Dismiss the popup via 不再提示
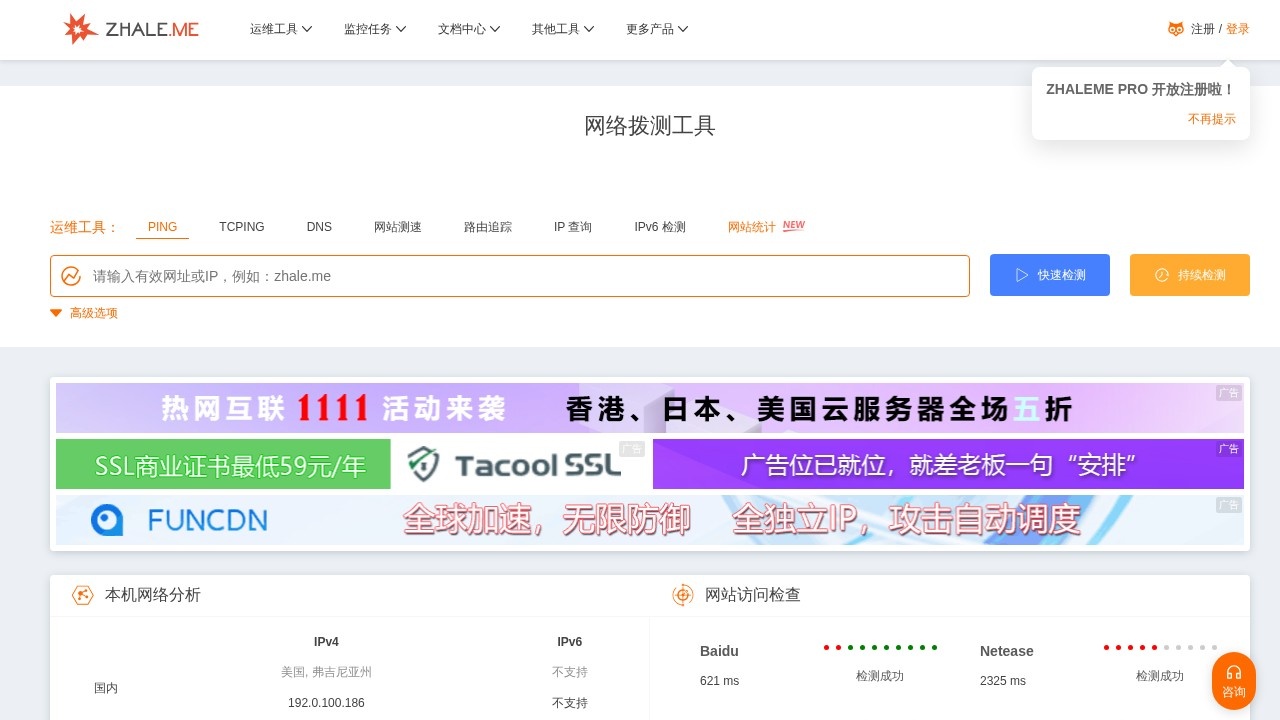Viewport: 1280px width, 720px height. (1211, 118)
